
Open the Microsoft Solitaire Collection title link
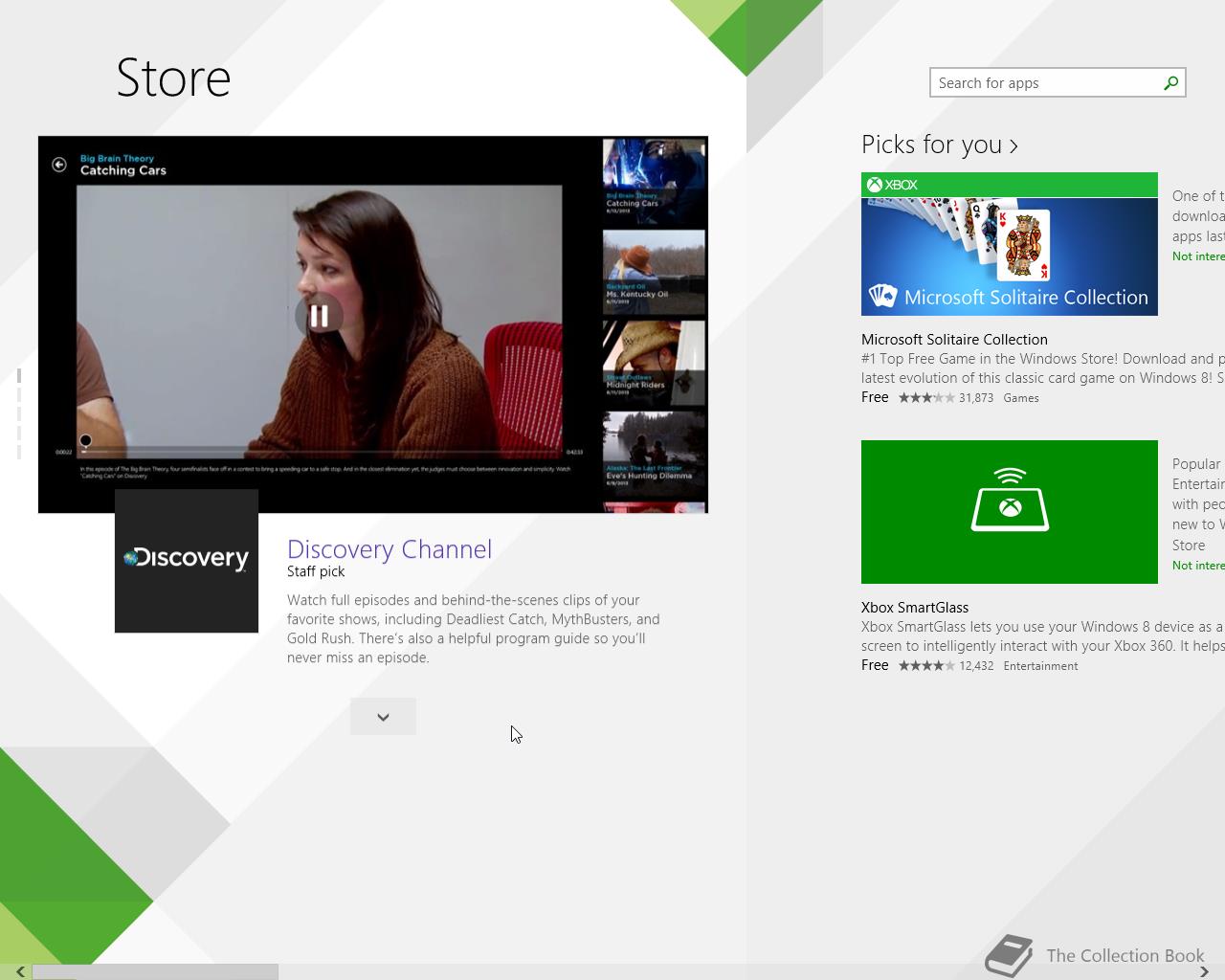(954, 340)
